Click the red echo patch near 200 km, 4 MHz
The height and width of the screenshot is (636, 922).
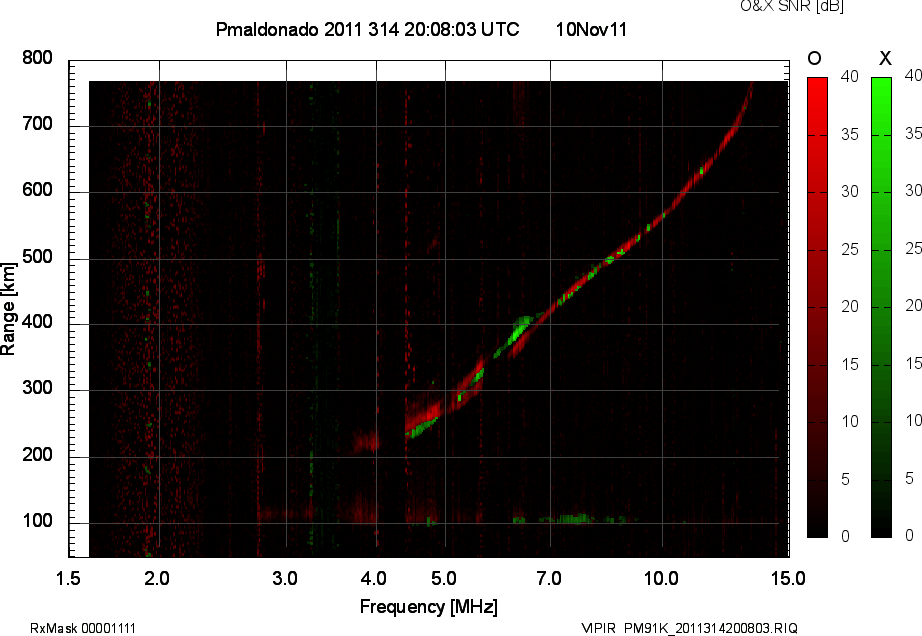coord(366,441)
